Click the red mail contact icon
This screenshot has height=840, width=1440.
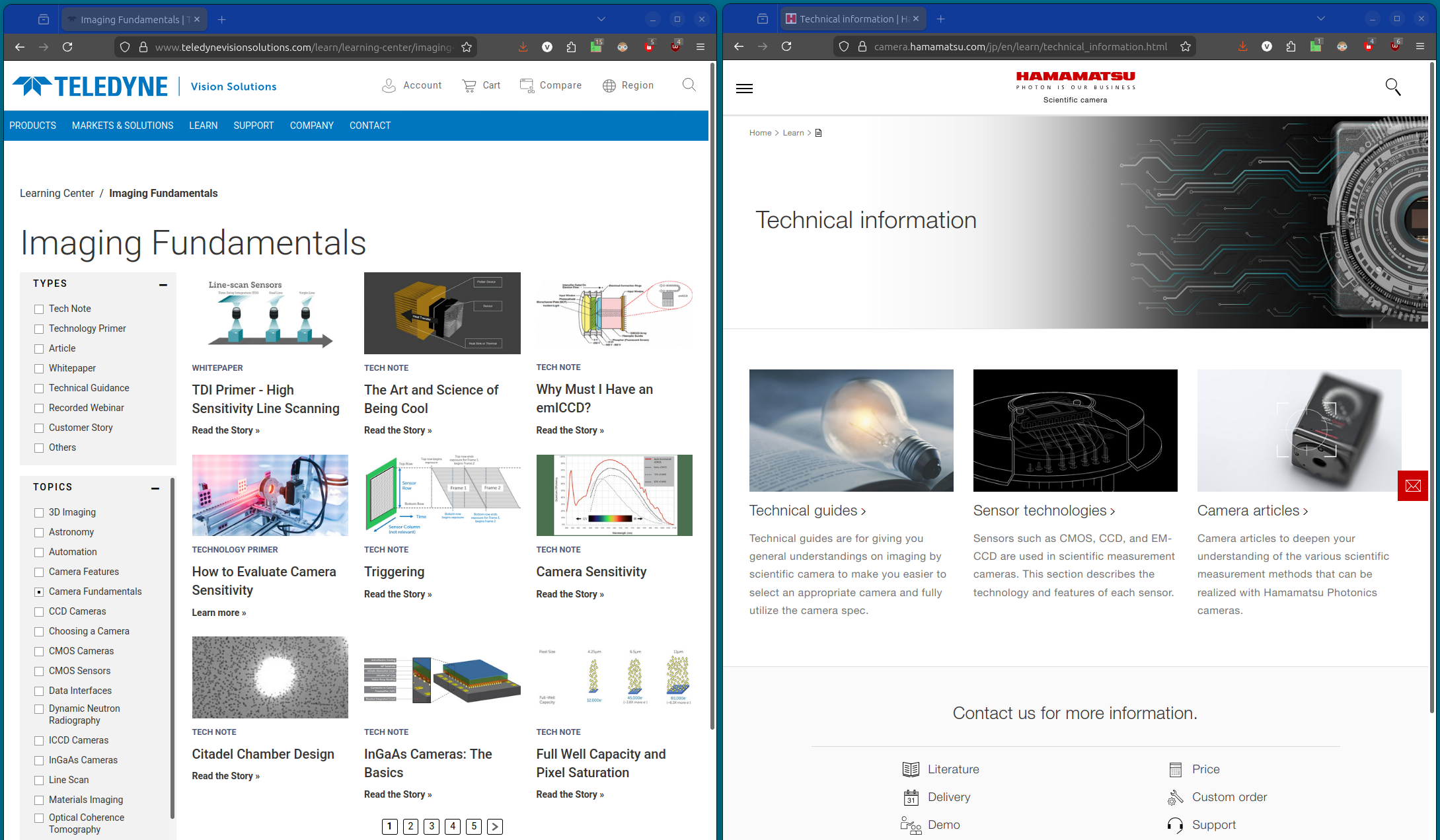1413,486
